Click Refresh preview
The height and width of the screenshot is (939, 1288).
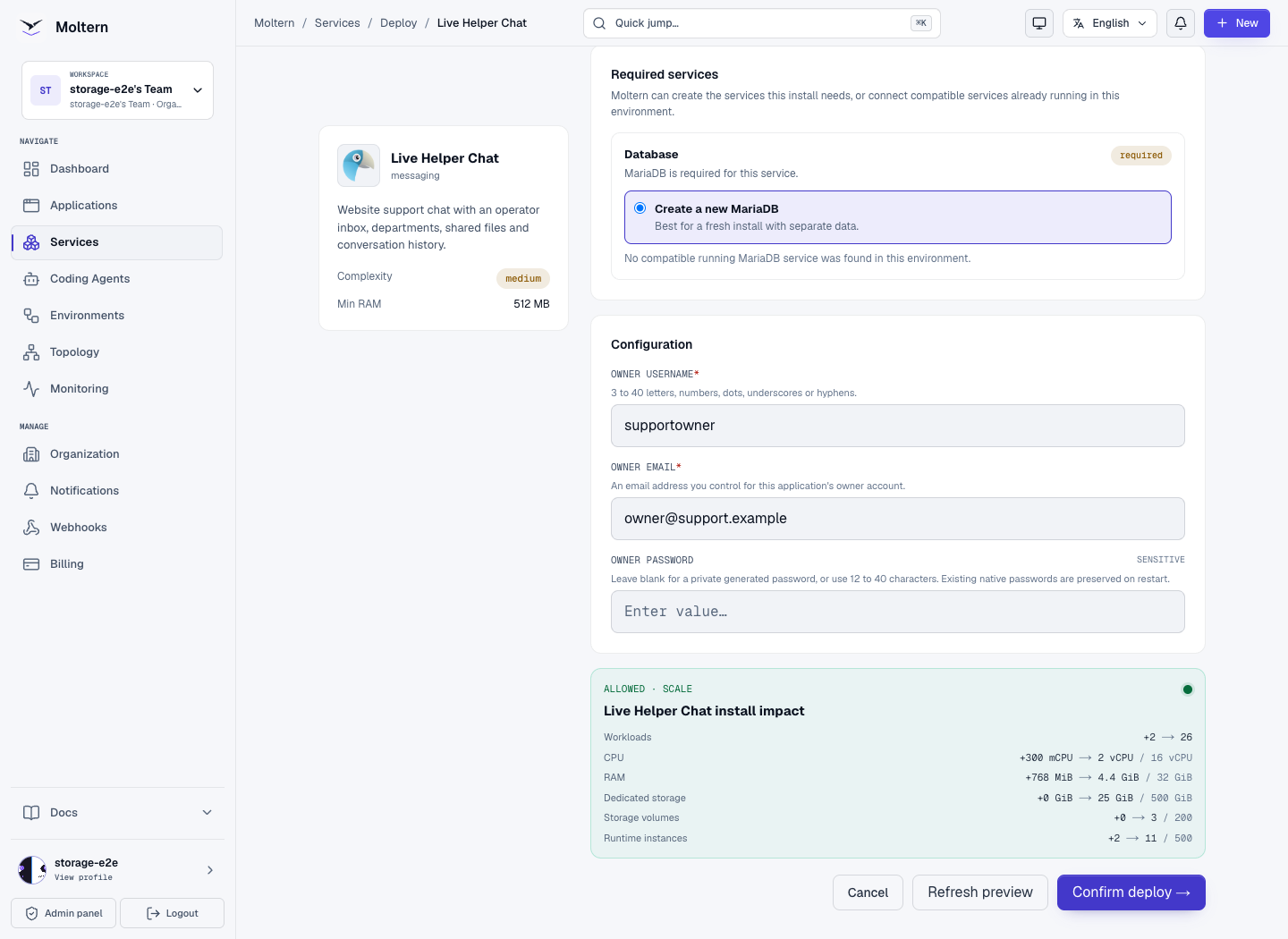point(980,892)
